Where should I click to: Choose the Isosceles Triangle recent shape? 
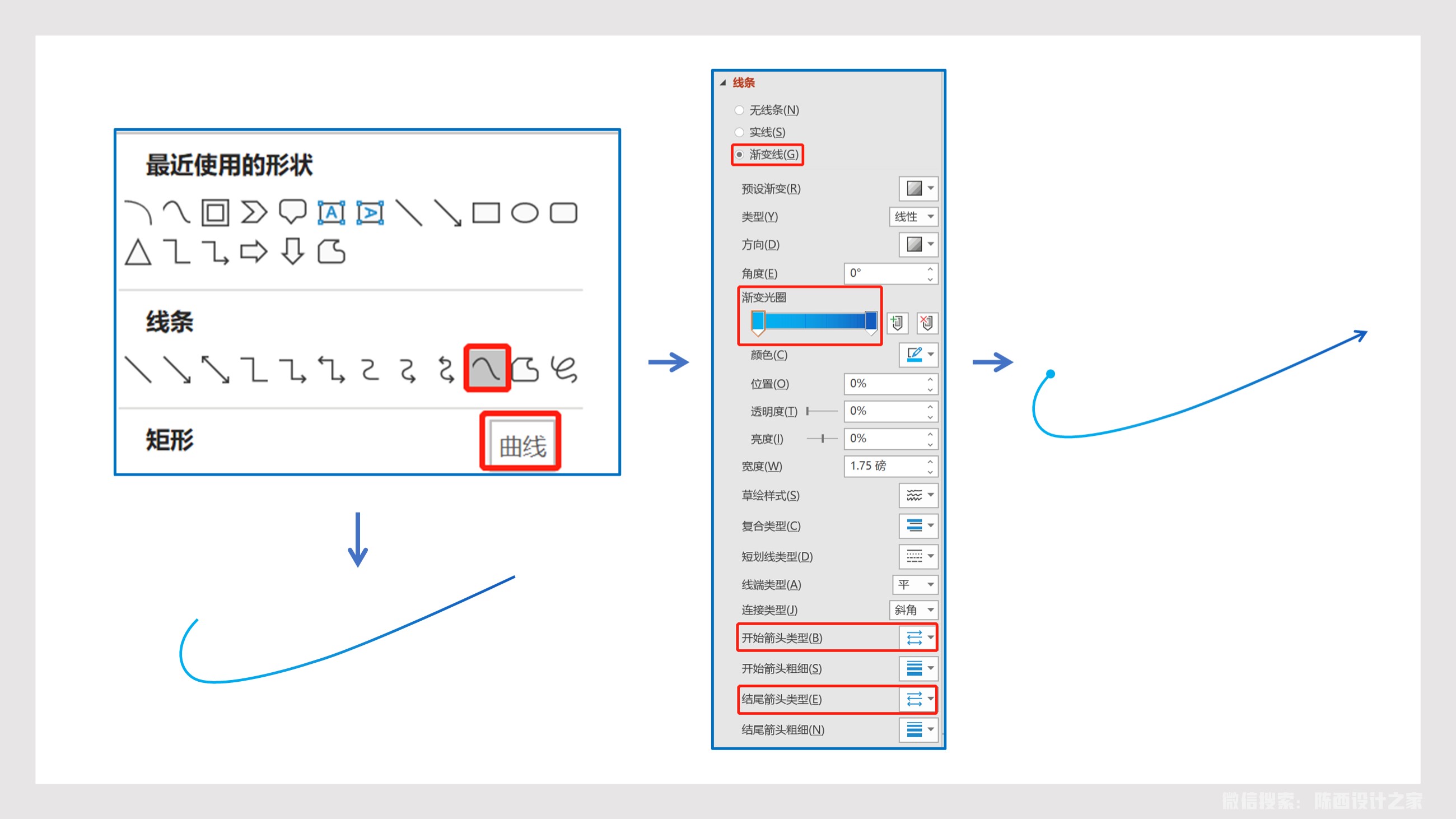pos(138,252)
